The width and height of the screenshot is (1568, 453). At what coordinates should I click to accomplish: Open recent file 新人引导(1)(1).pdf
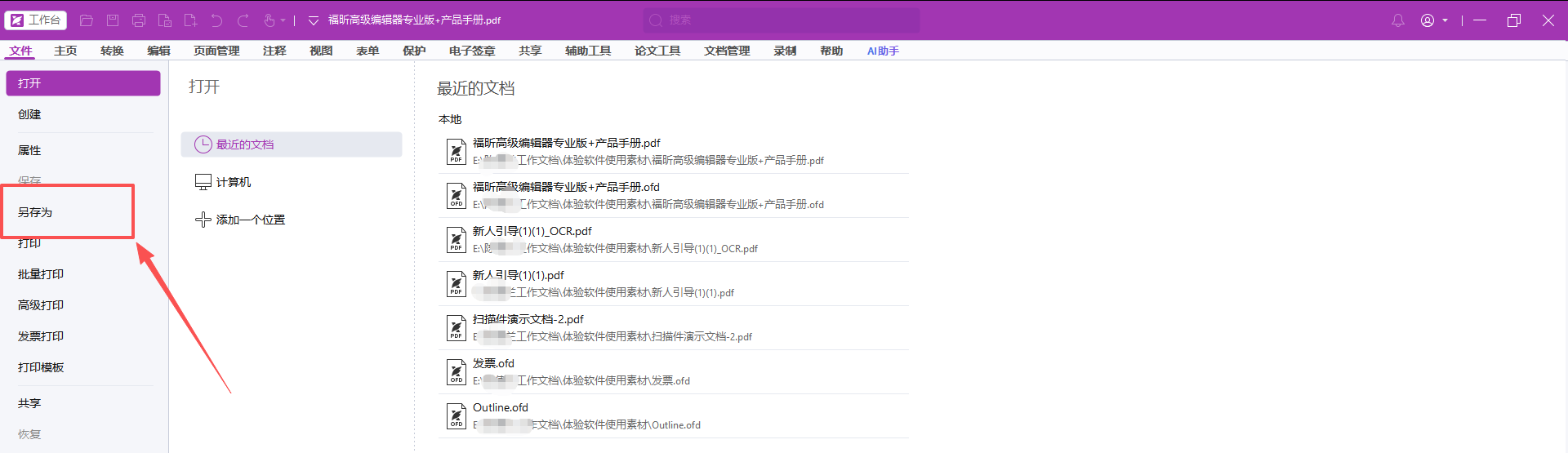point(673,284)
